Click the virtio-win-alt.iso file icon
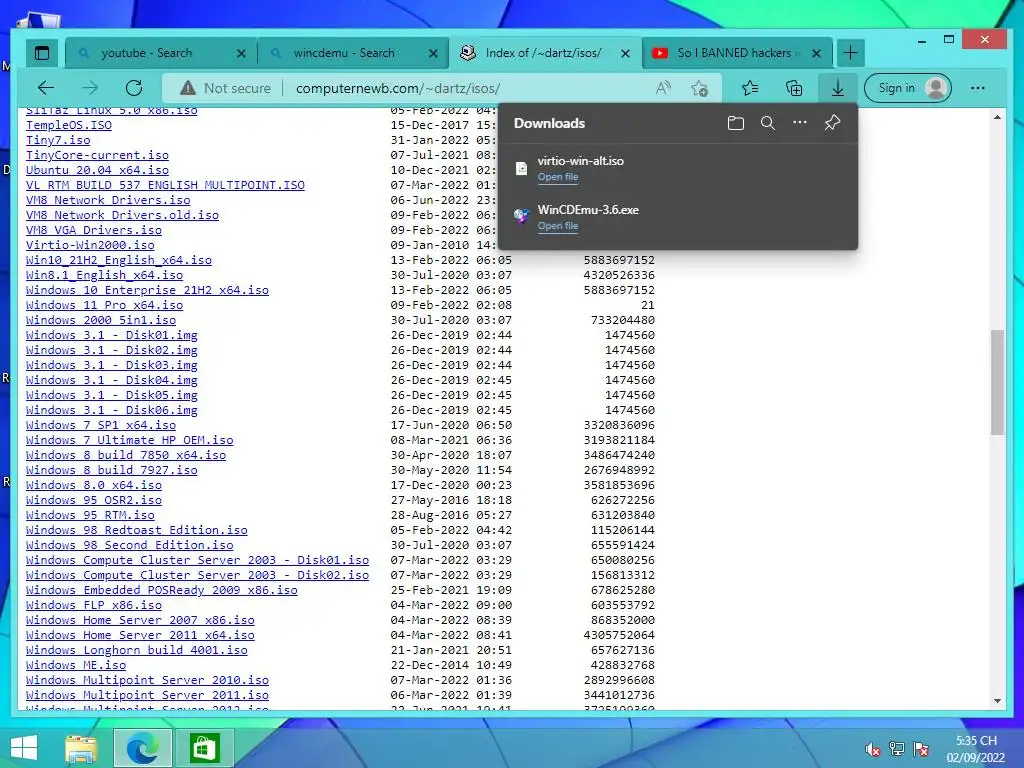The width and height of the screenshot is (1024, 768). tap(521, 168)
